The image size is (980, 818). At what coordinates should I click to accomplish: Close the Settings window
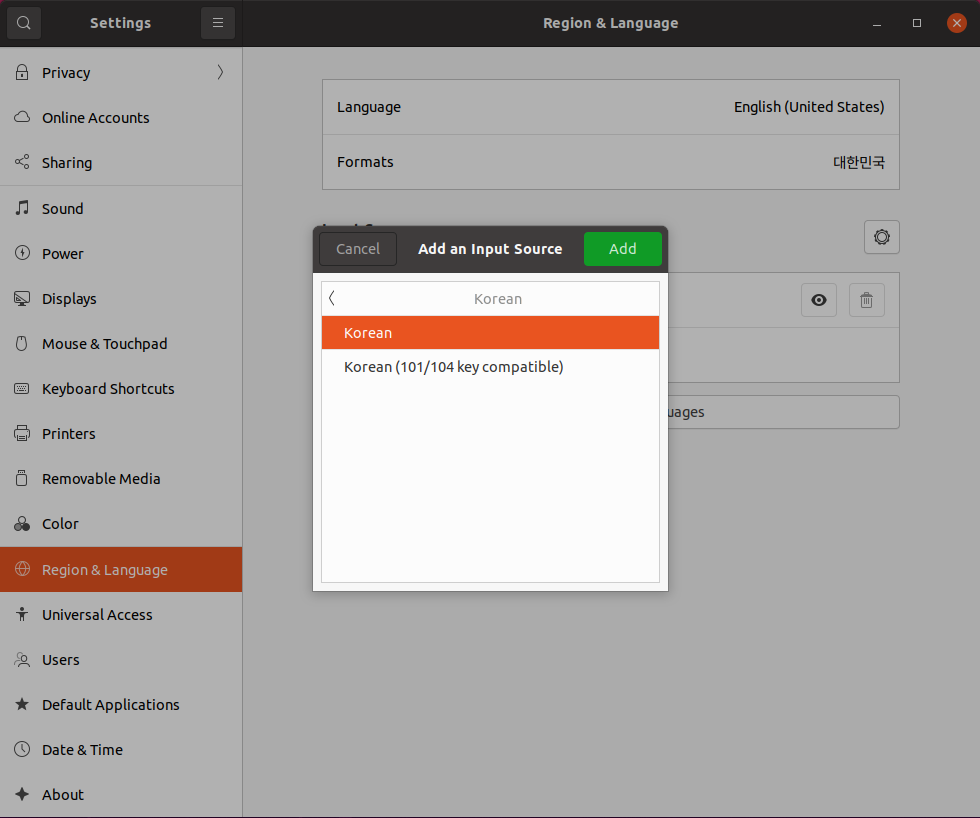(x=957, y=23)
